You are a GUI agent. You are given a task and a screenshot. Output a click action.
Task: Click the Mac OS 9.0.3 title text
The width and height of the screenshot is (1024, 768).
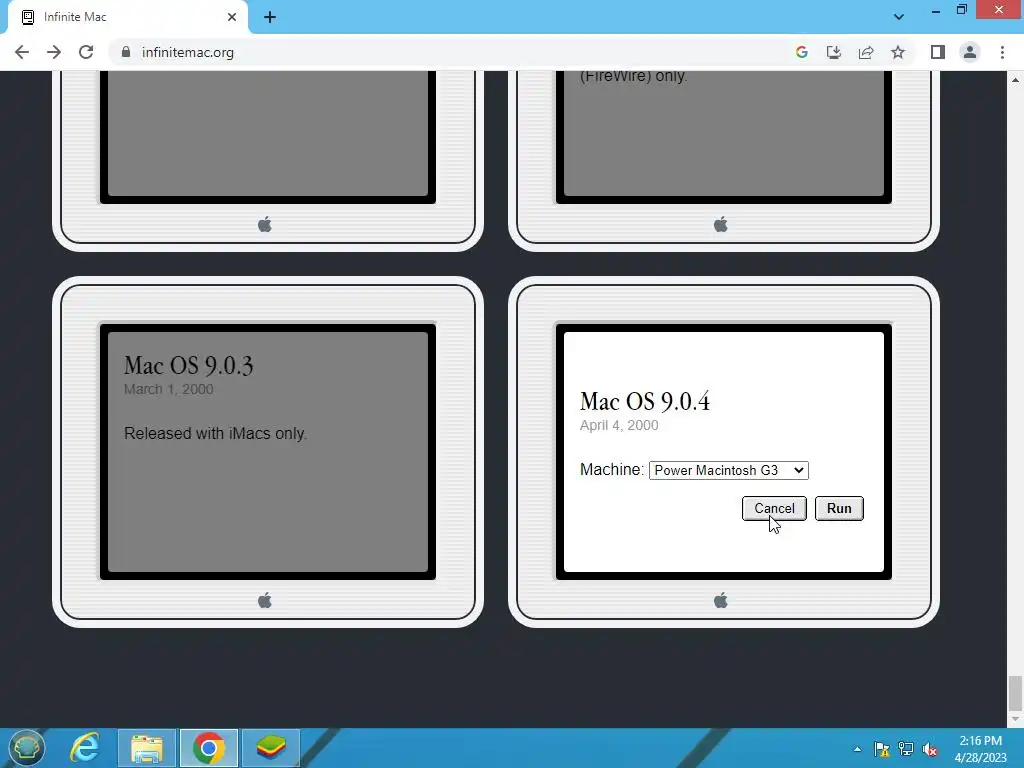click(188, 366)
